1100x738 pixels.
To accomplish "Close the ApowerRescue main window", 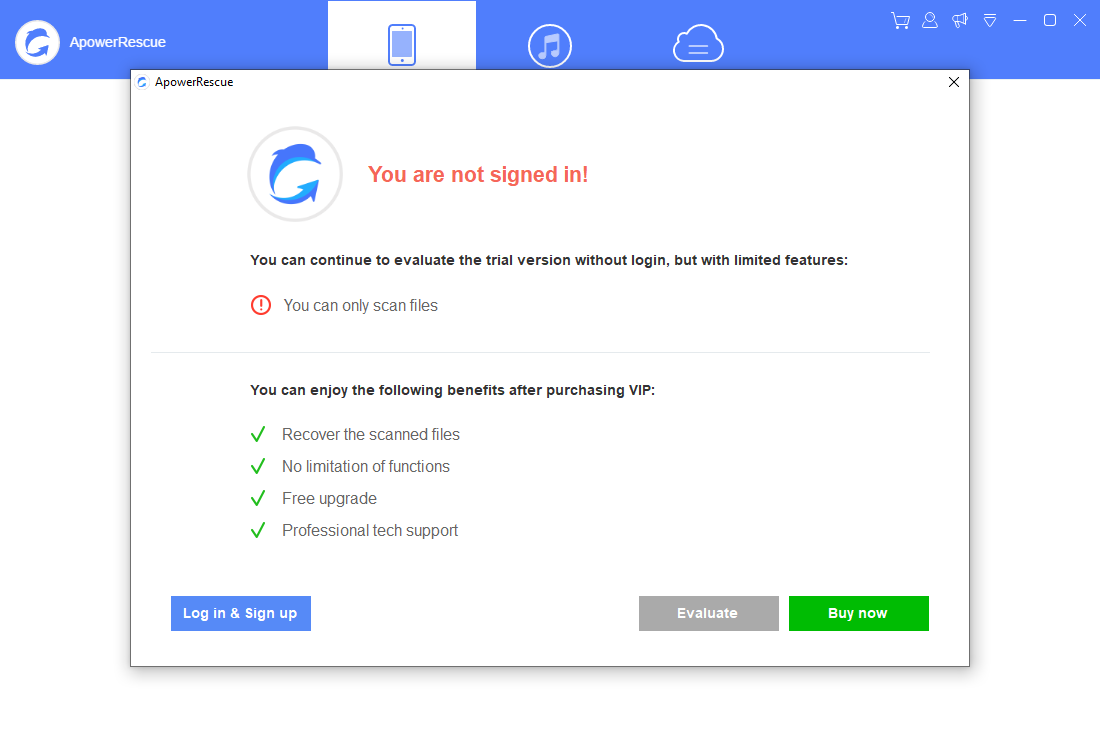I will (1080, 20).
